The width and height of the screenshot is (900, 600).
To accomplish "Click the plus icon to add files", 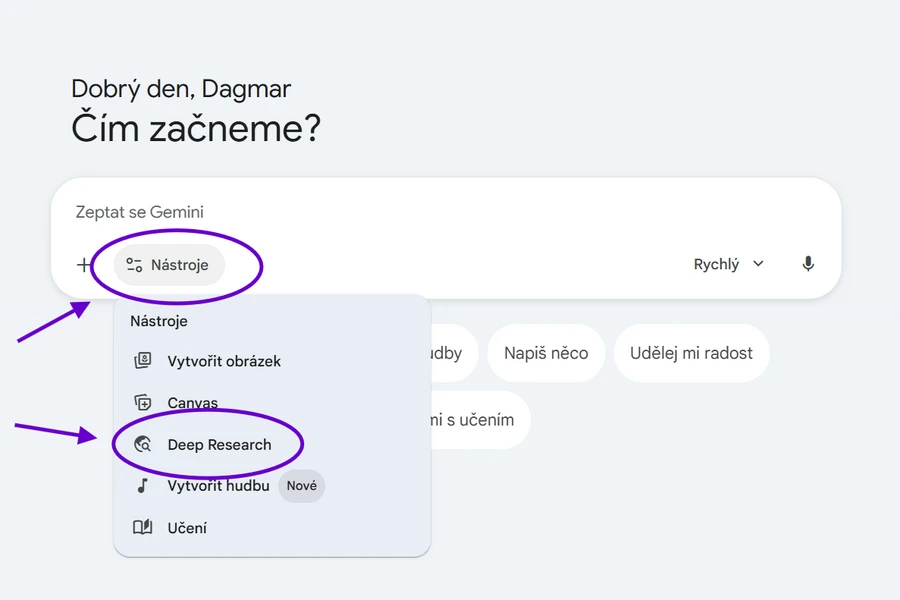I will click(83, 265).
